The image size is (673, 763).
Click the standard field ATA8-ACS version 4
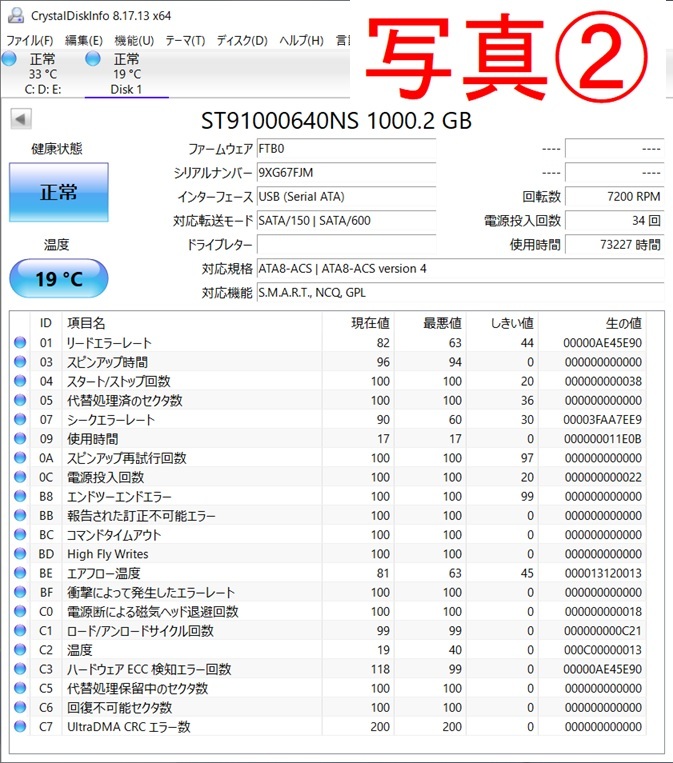[x=460, y=269]
